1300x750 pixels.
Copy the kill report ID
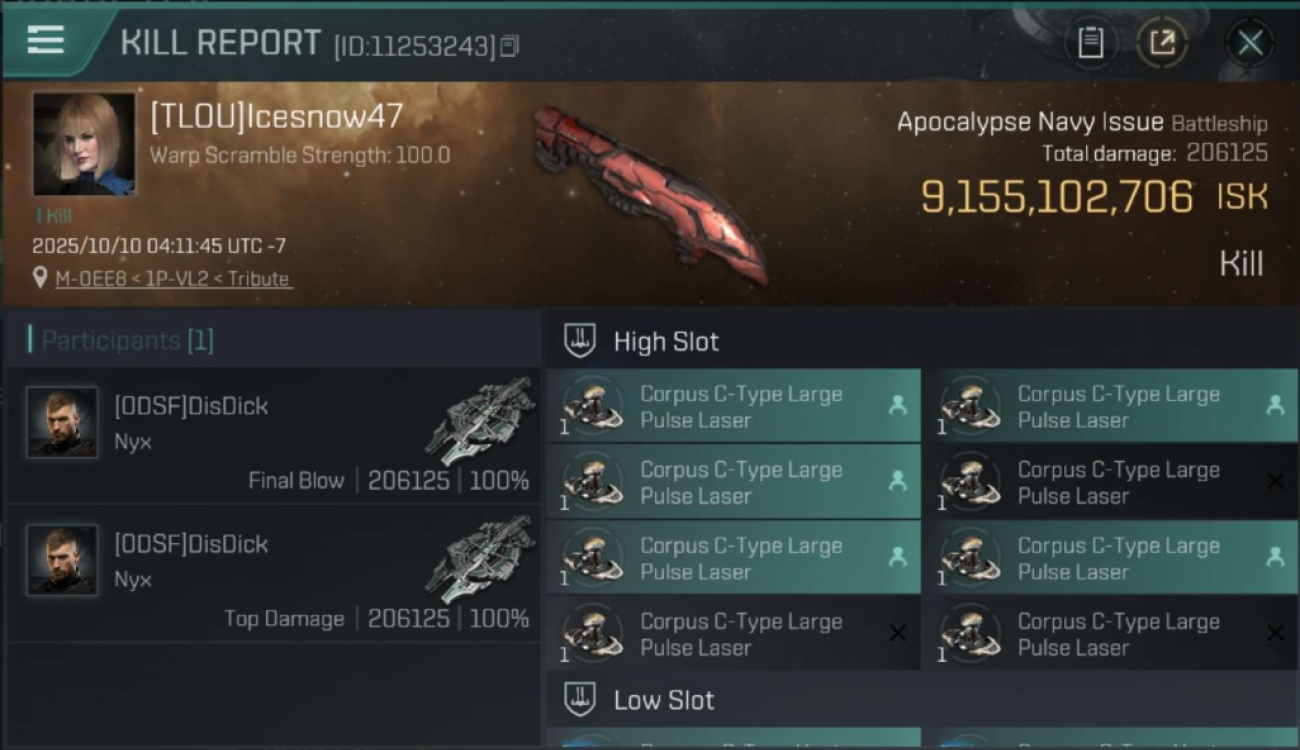(510, 46)
